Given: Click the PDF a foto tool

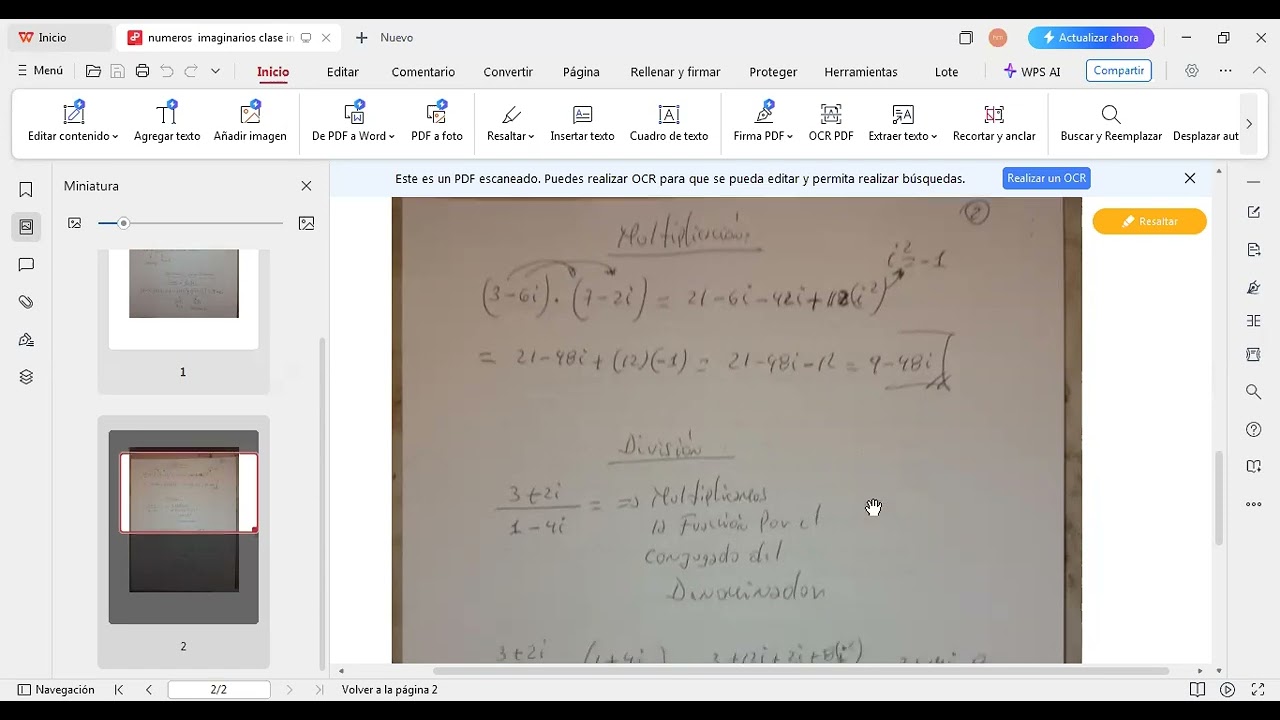Looking at the screenshot, I should (x=437, y=123).
